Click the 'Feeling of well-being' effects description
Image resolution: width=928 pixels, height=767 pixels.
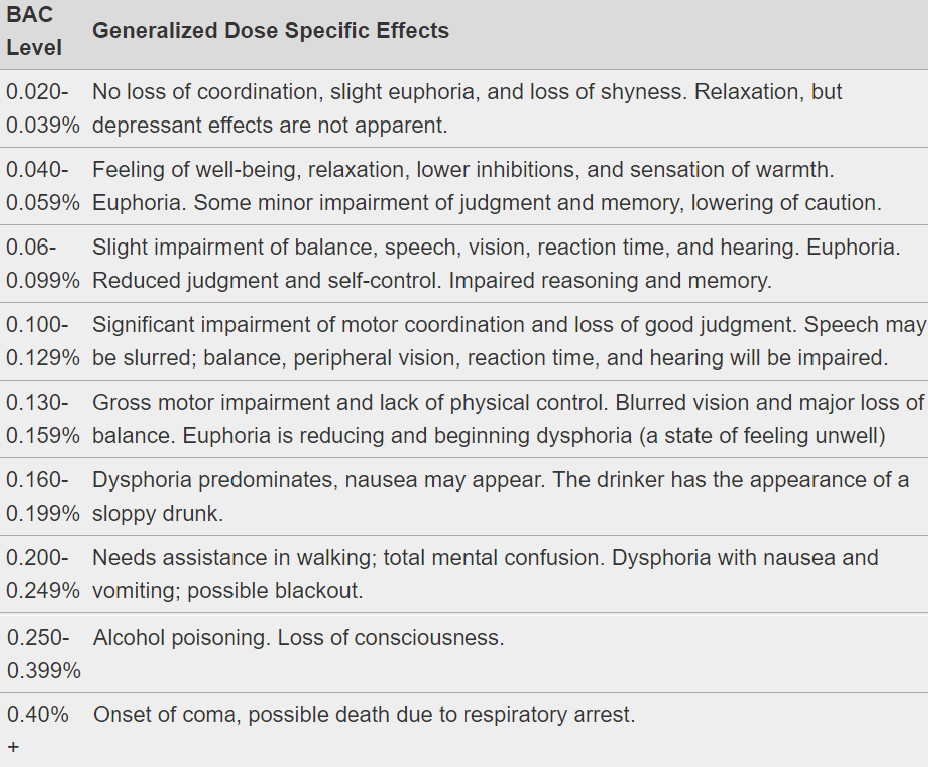tap(486, 185)
